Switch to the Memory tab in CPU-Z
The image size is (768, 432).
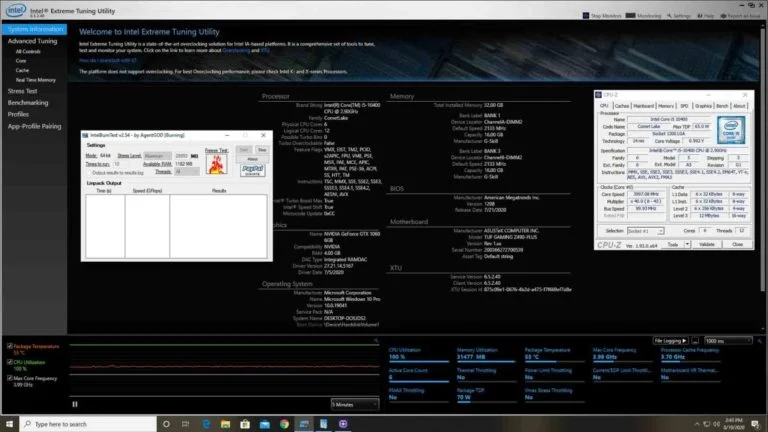(666, 106)
